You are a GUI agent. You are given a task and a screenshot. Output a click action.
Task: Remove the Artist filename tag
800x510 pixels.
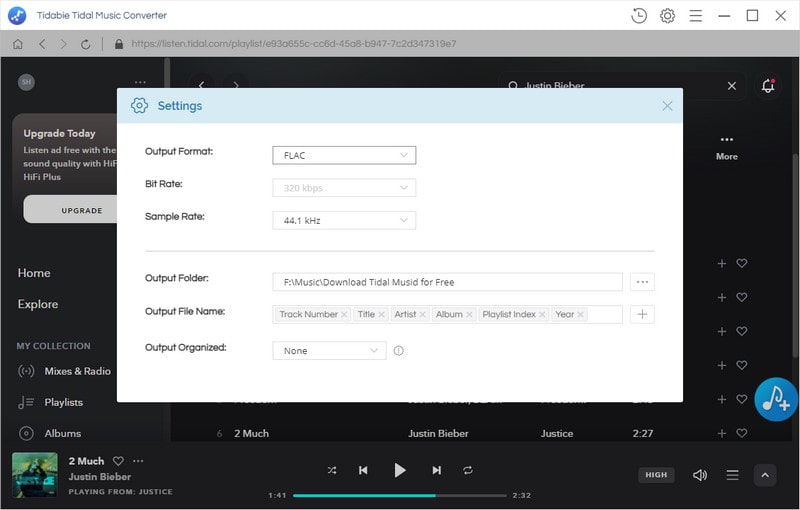(422, 315)
